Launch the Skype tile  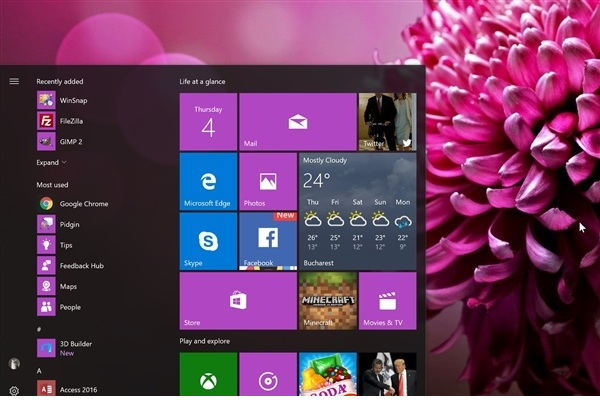point(208,241)
